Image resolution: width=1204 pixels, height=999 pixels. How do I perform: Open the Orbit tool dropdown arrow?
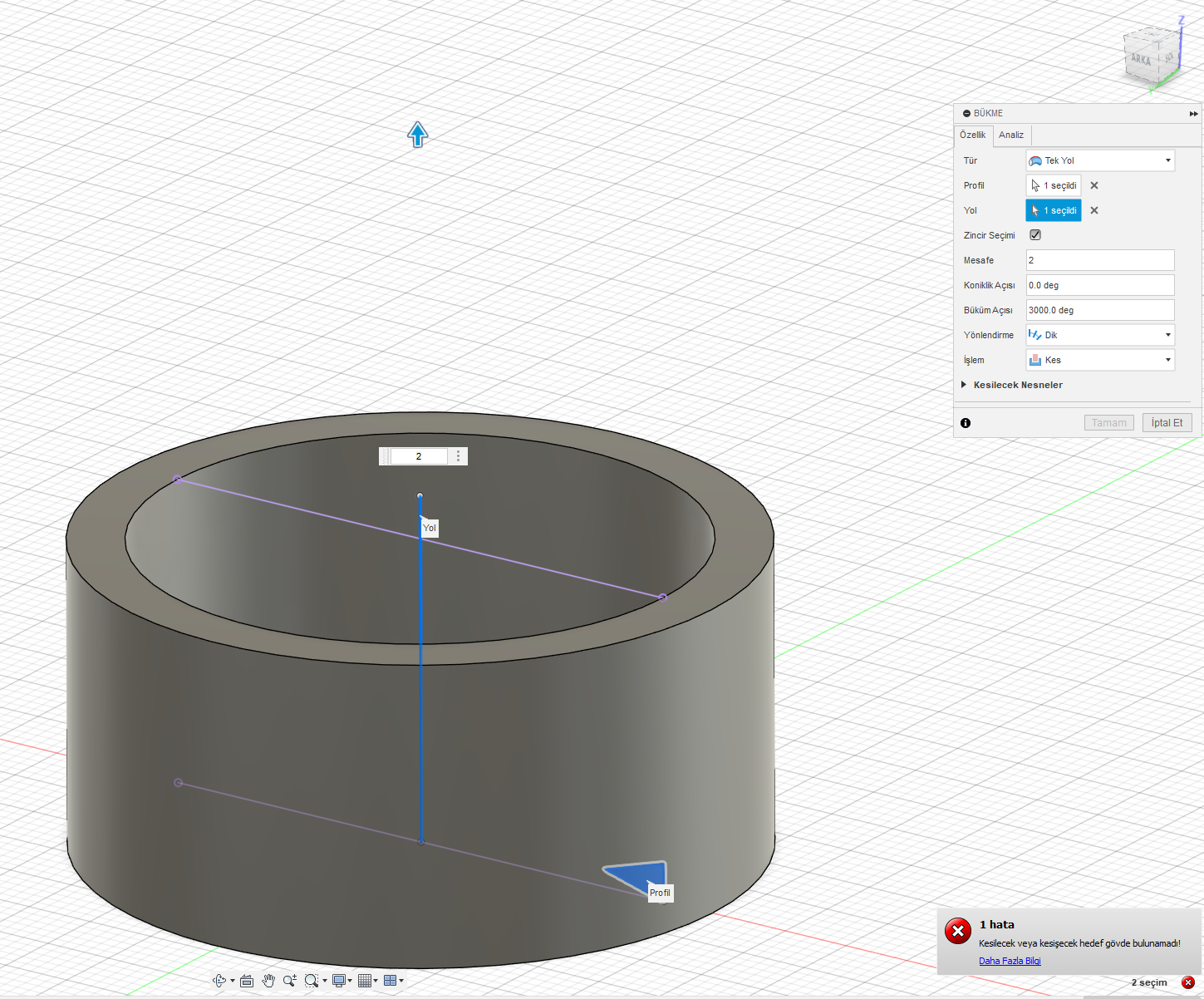233,981
